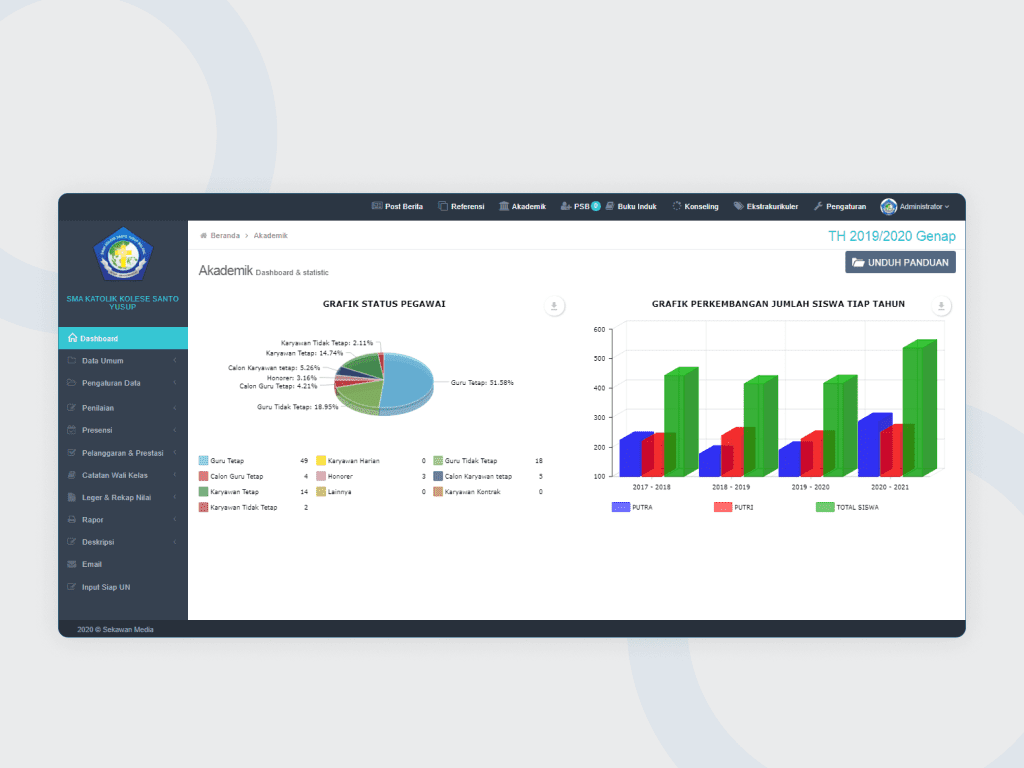Click the Referensi copy icon
This screenshot has width=1024, height=768.
coord(443,206)
